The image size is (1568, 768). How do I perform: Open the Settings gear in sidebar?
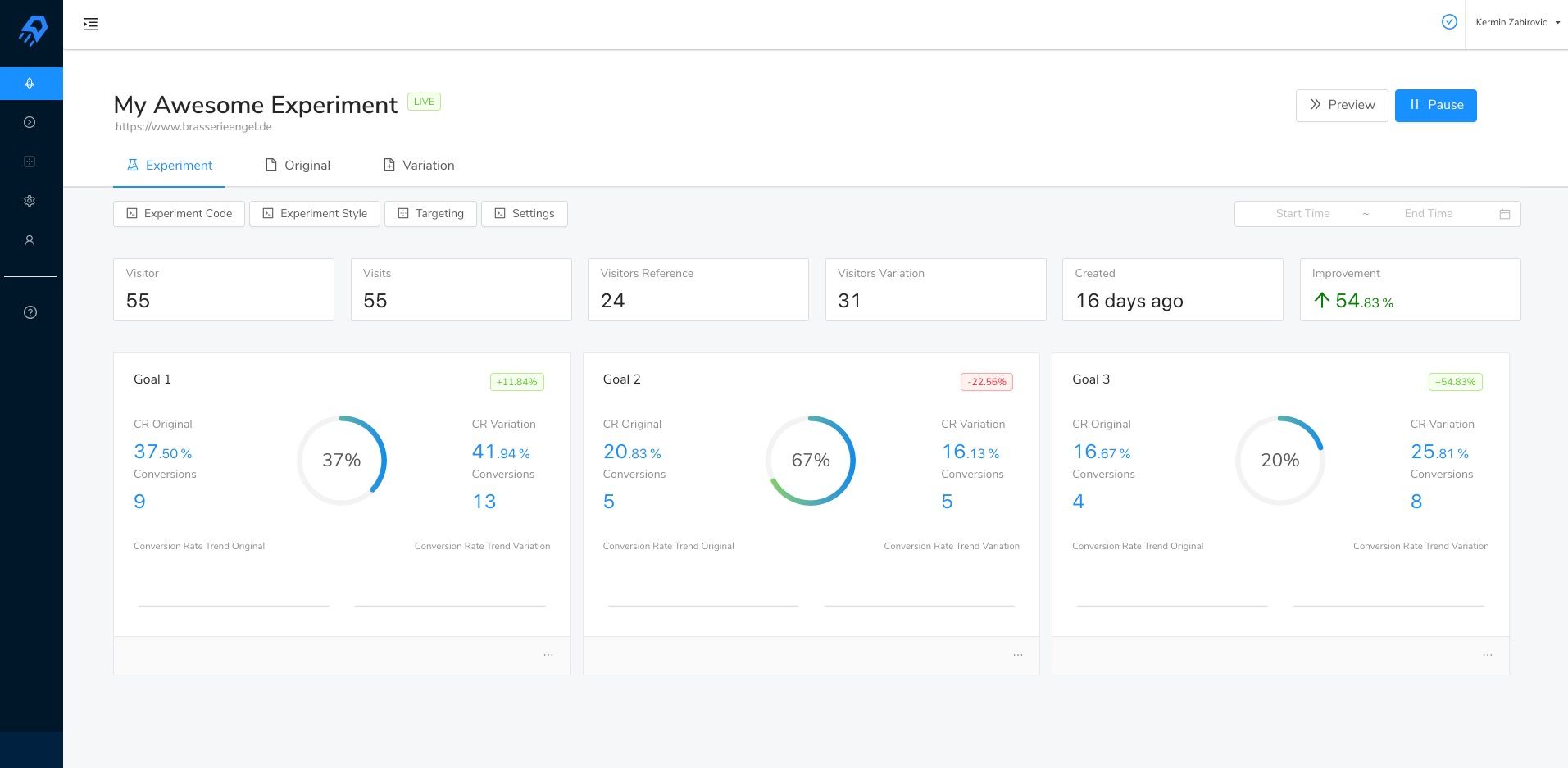coord(30,200)
